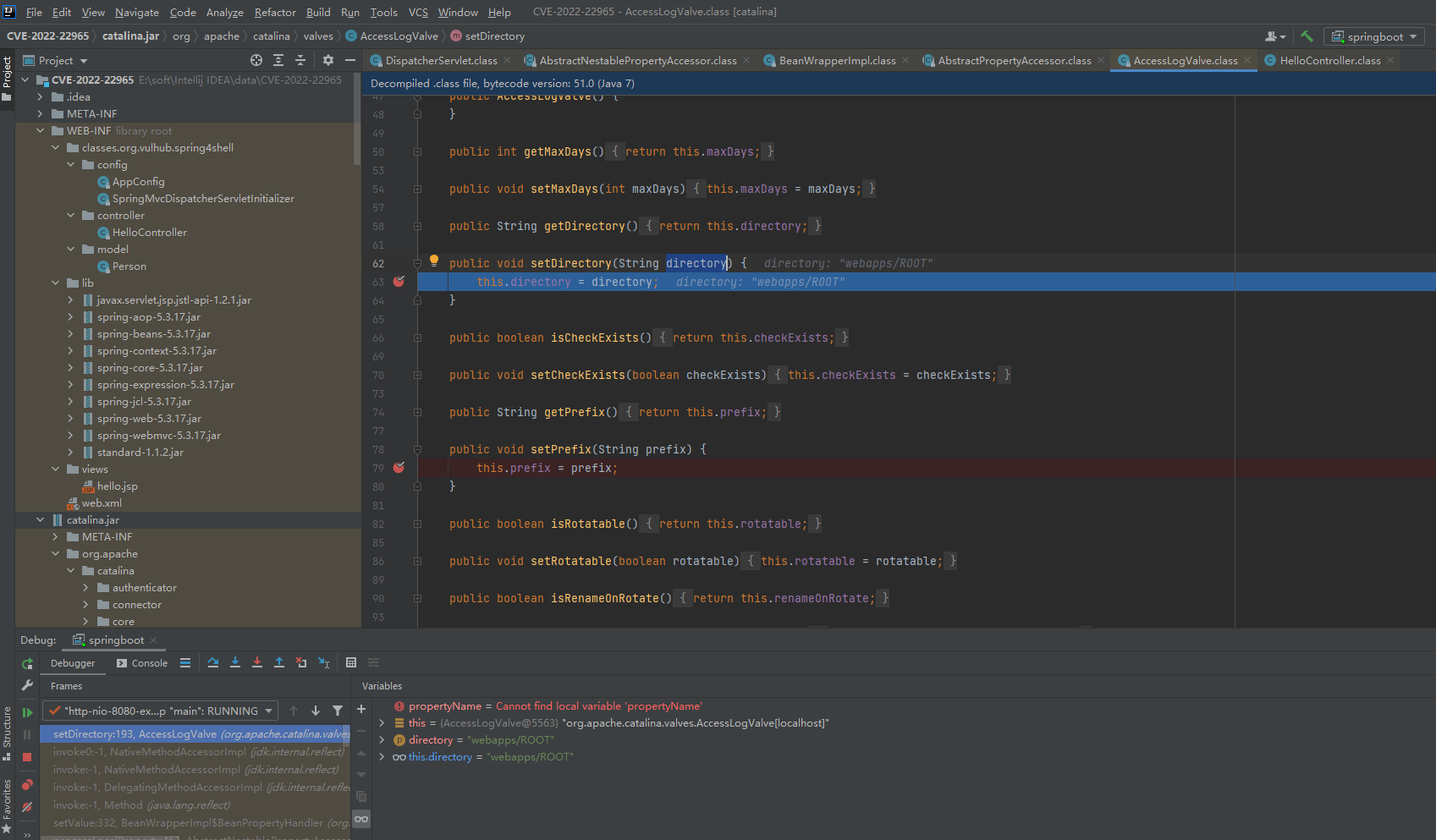Step Out in debugger toolbar

(x=279, y=663)
